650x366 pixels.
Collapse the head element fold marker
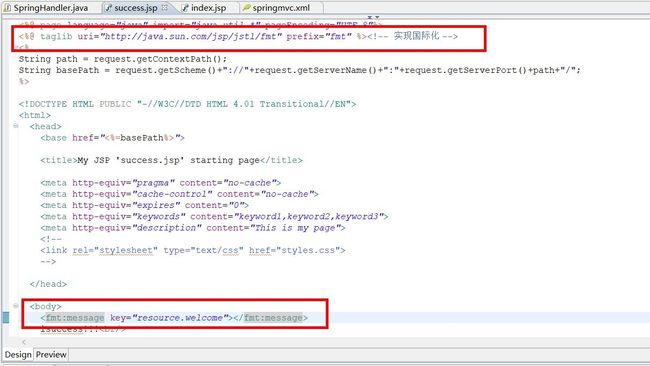(x=16, y=126)
